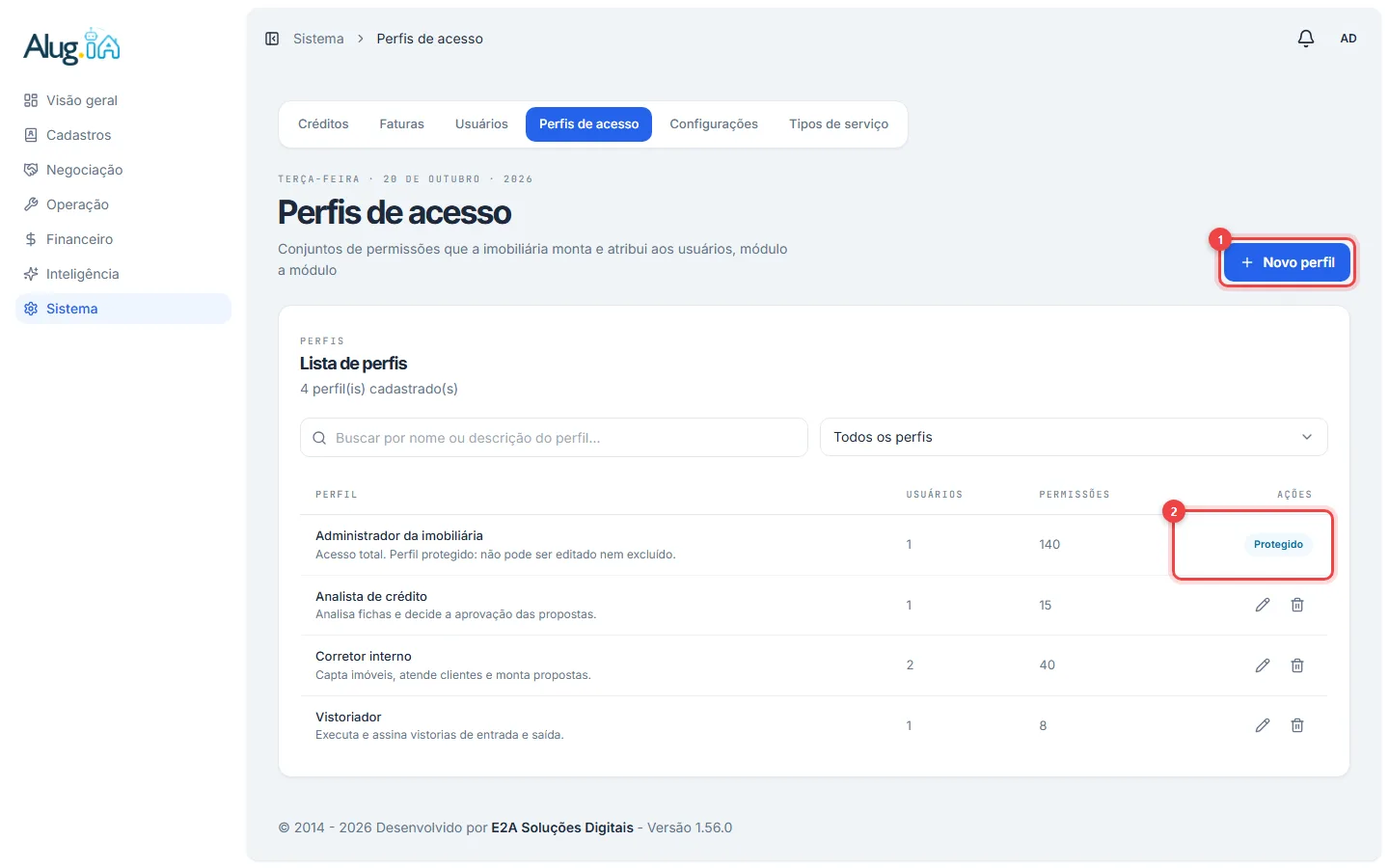Open the Tipos de serviço tab
Image resolution: width=1389 pixels, height=868 pixels.
[x=838, y=124]
